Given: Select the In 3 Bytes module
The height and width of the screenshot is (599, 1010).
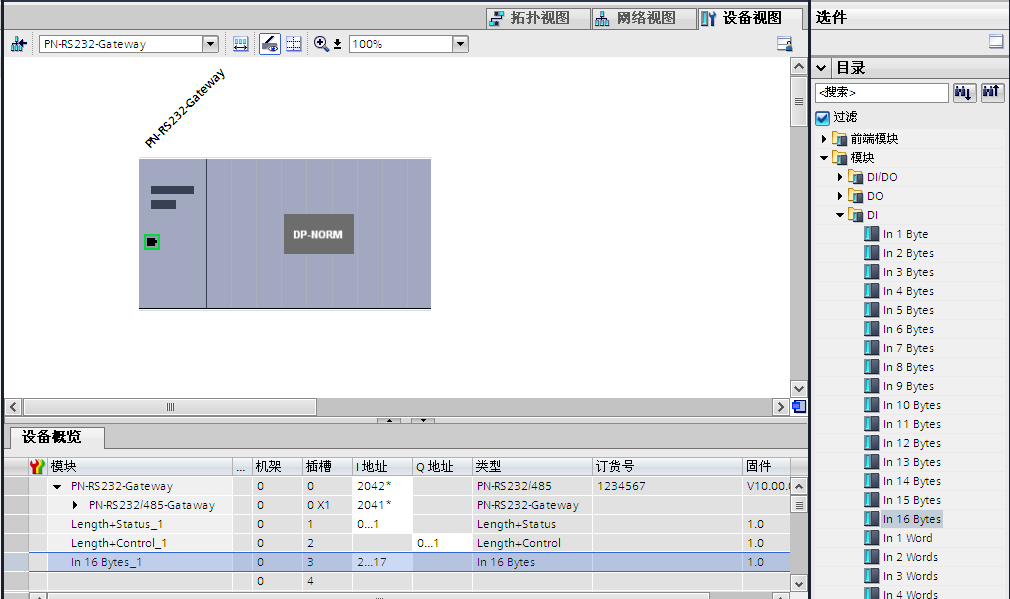Looking at the screenshot, I should click(x=908, y=272).
